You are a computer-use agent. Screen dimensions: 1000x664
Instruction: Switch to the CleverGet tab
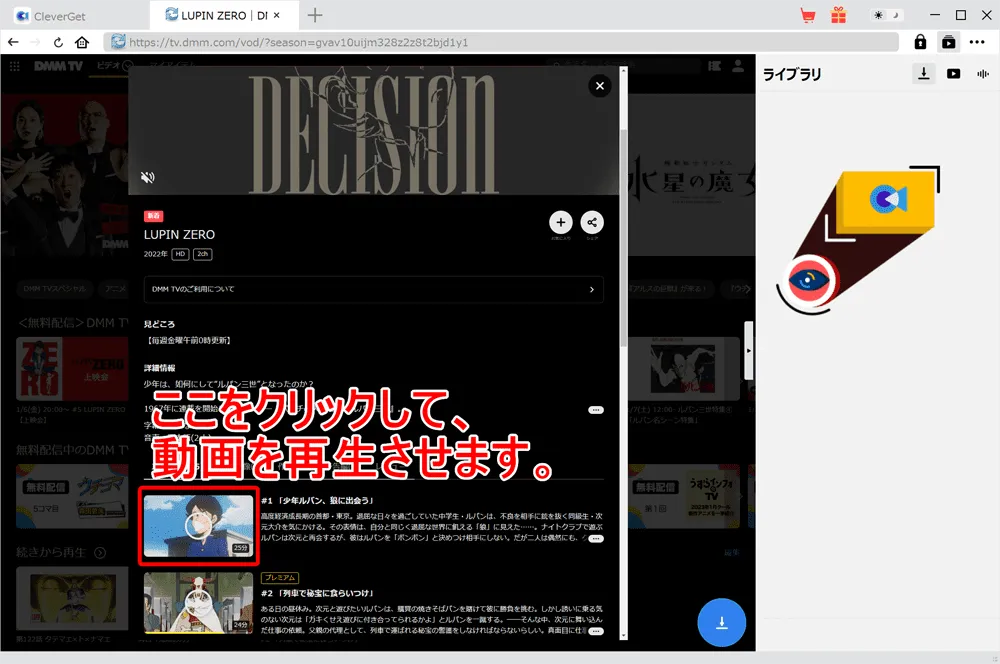point(51,16)
